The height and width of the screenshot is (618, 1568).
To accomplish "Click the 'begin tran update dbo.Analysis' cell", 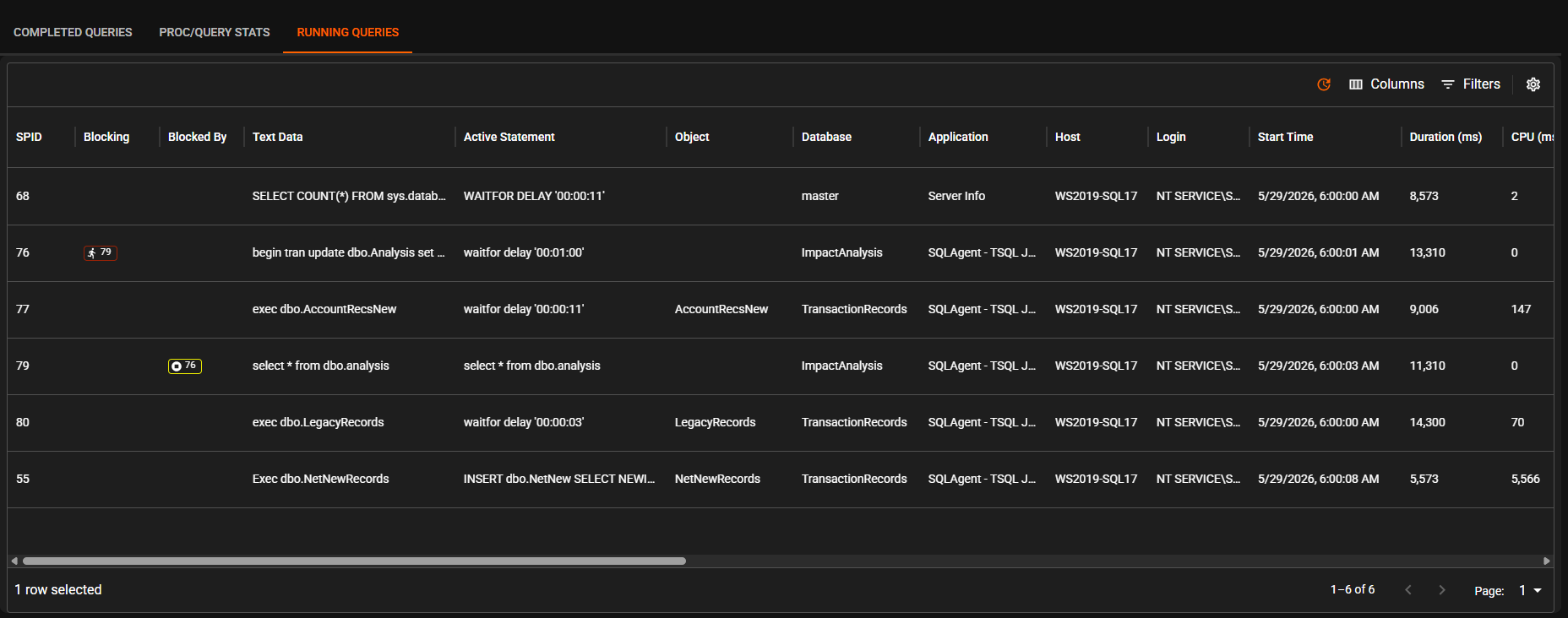I will tap(348, 252).
